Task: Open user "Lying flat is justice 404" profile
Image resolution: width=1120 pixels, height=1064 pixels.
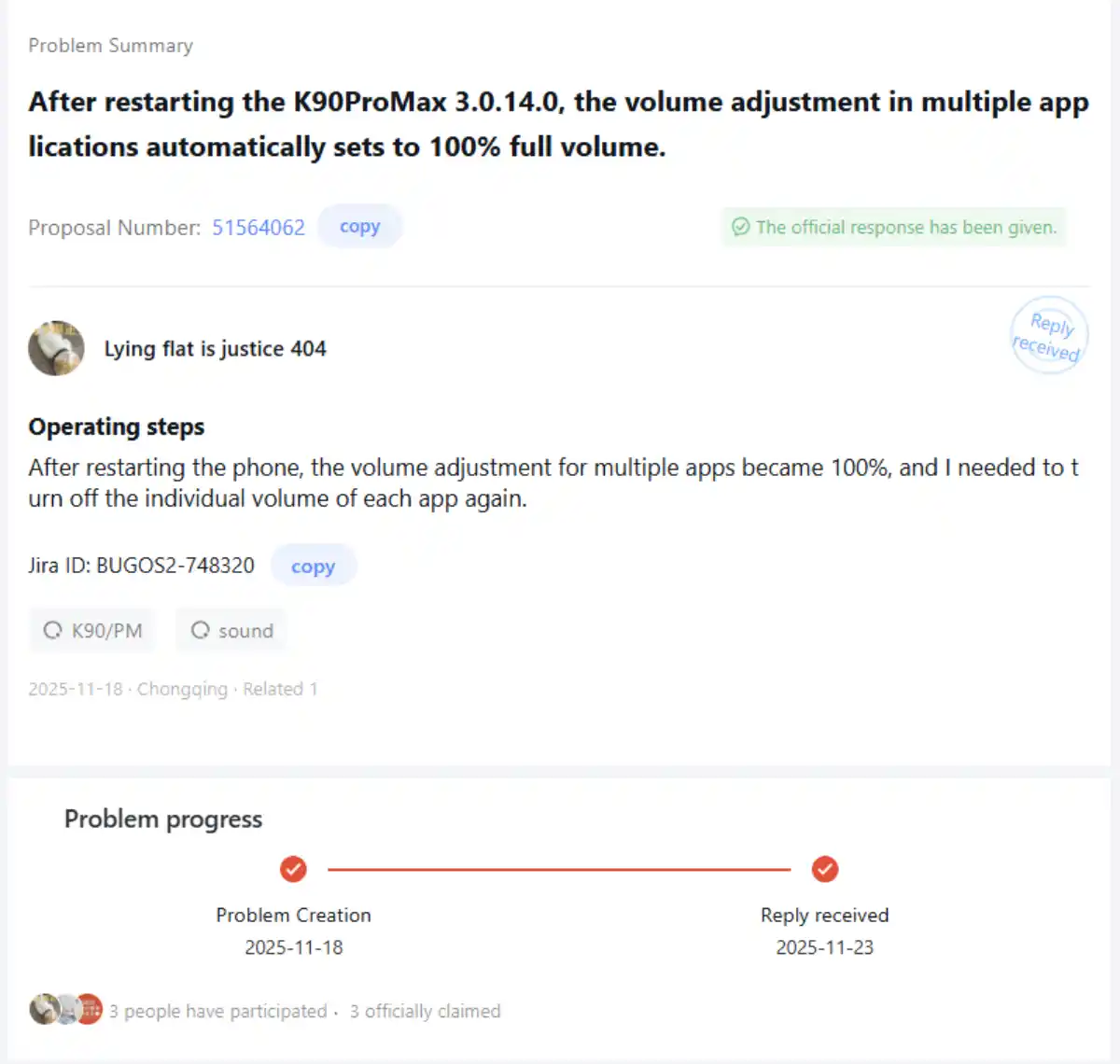Action: click(x=215, y=349)
